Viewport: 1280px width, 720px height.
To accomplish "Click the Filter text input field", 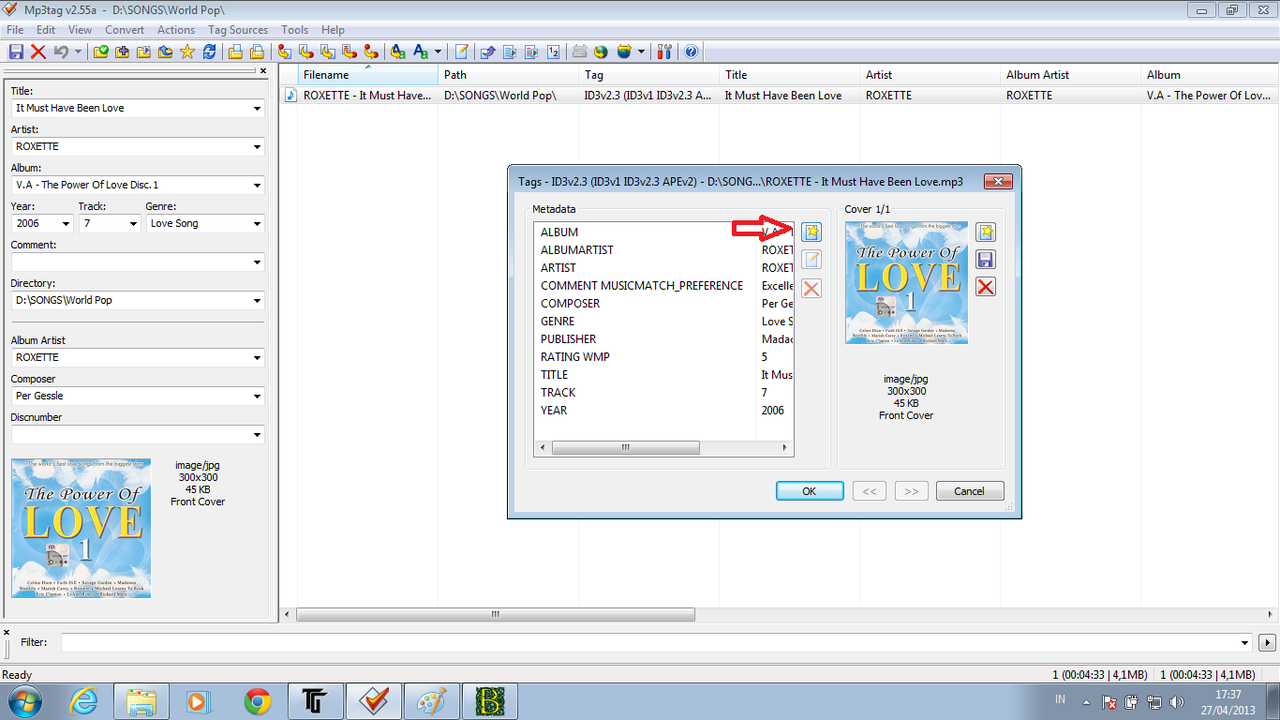I will pos(648,643).
